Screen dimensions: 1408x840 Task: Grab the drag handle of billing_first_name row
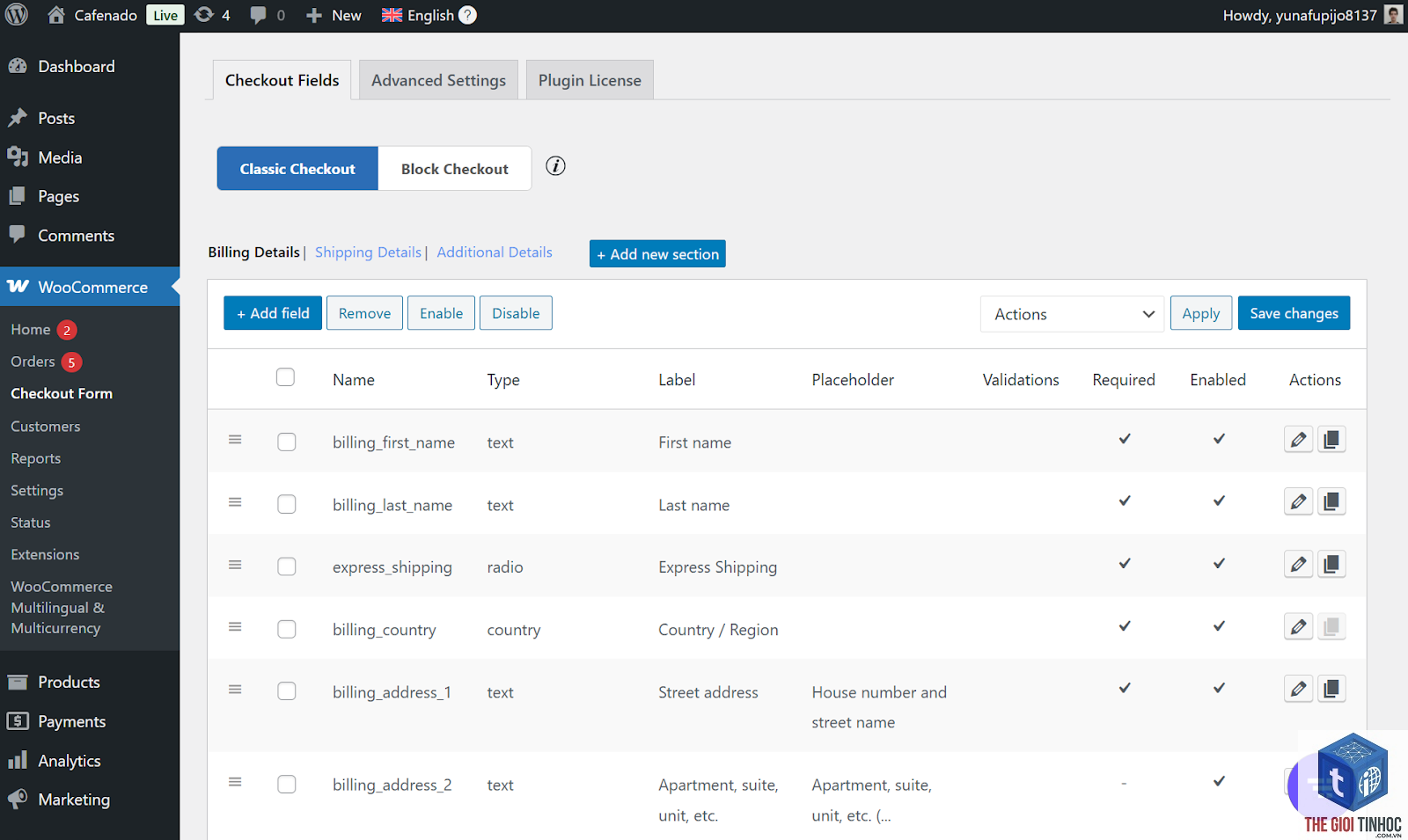point(235,439)
